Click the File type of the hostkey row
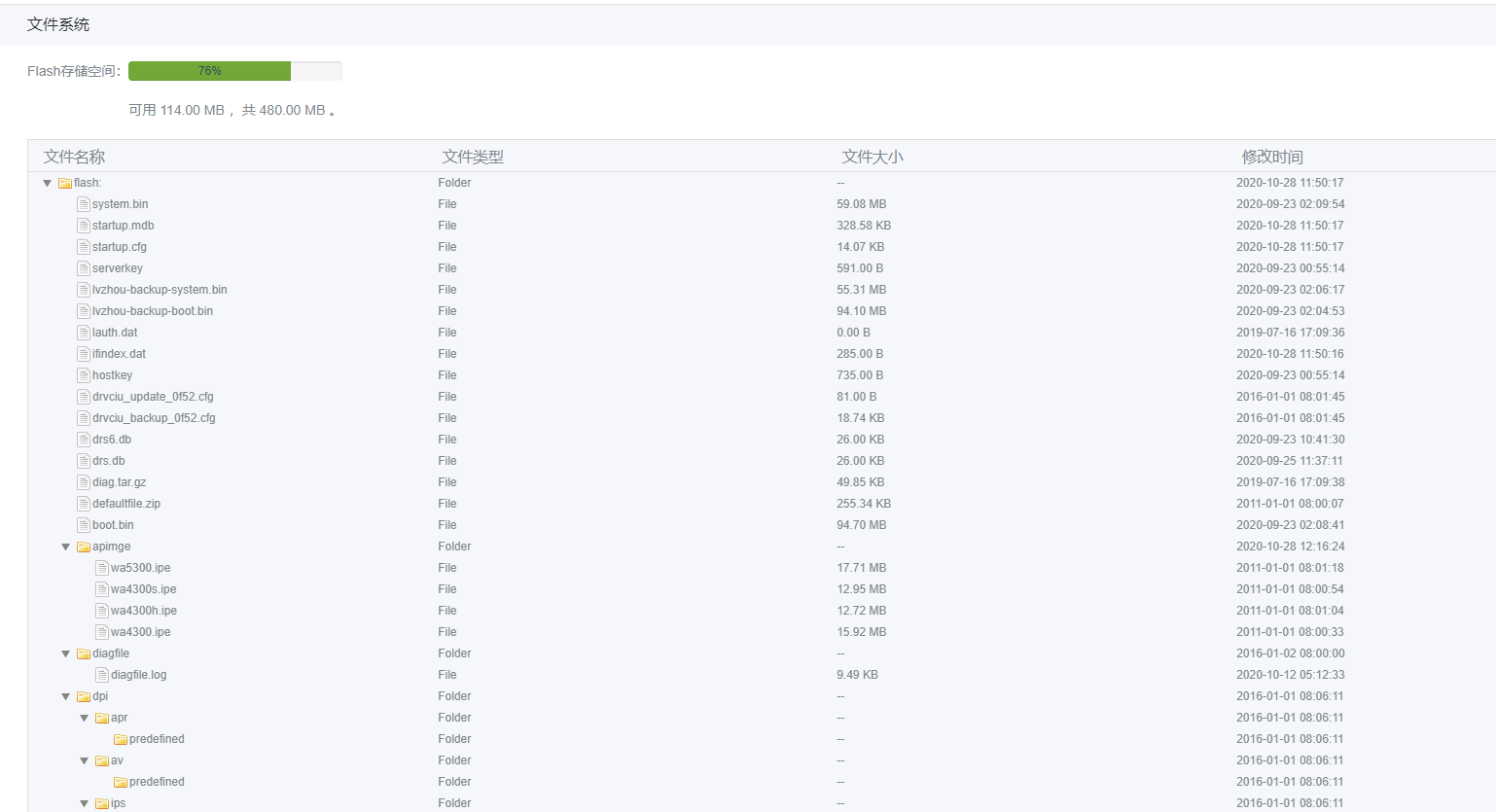The width and height of the screenshot is (1496, 812). click(447, 375)
